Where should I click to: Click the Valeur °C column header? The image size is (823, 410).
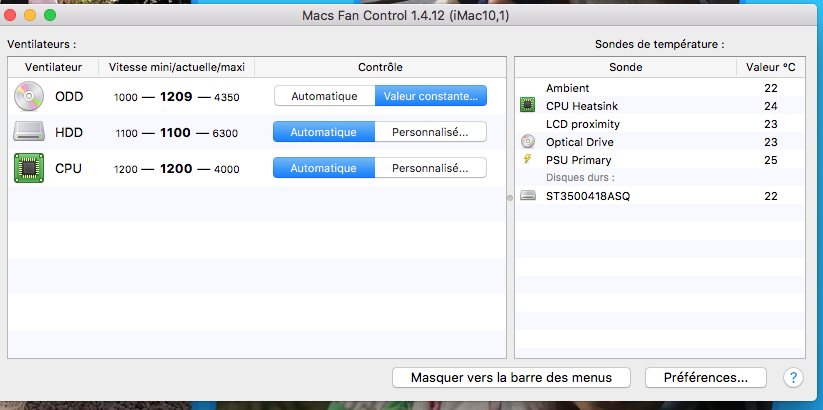[x=771, y=67]
